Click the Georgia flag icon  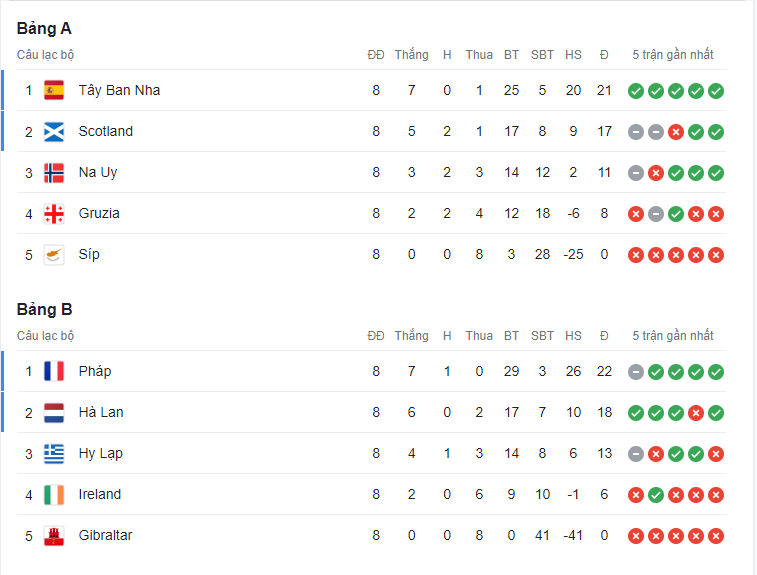(54, 213)
